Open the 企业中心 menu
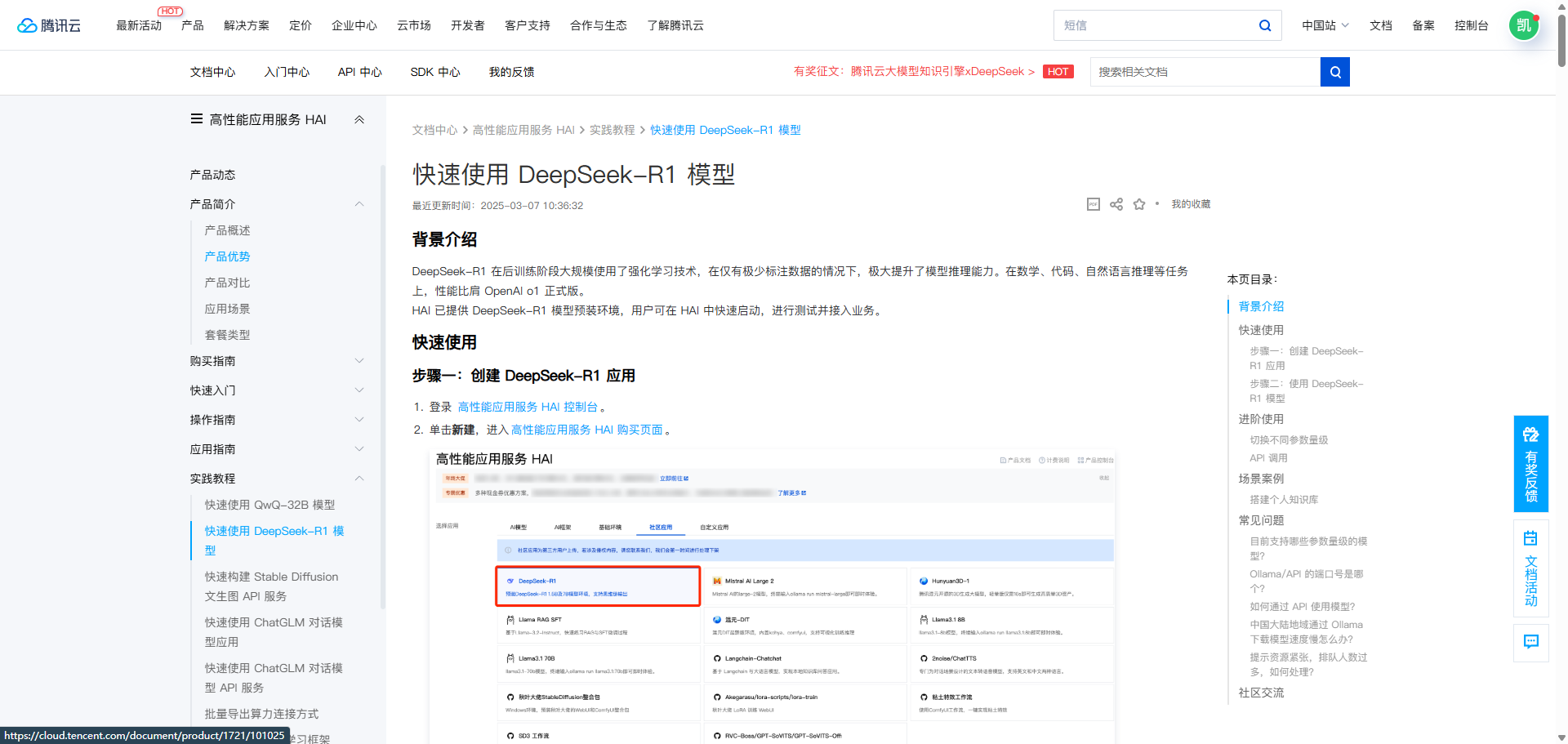Image resolution: width=1568 pixels, height=744 pixels. pyautogui.click(x=354, y=25)
